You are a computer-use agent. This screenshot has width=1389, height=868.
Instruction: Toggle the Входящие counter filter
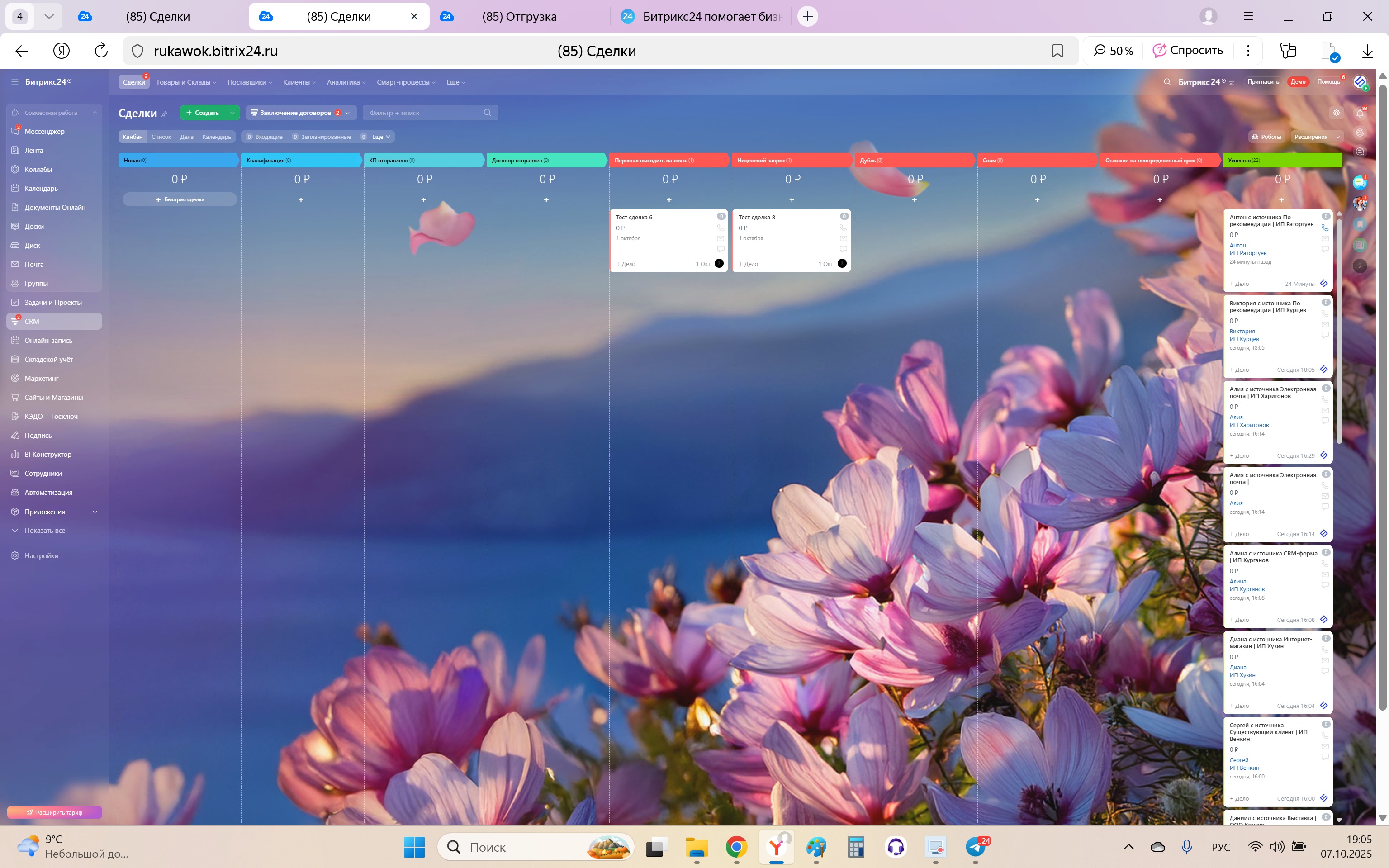tap(264, 137)
